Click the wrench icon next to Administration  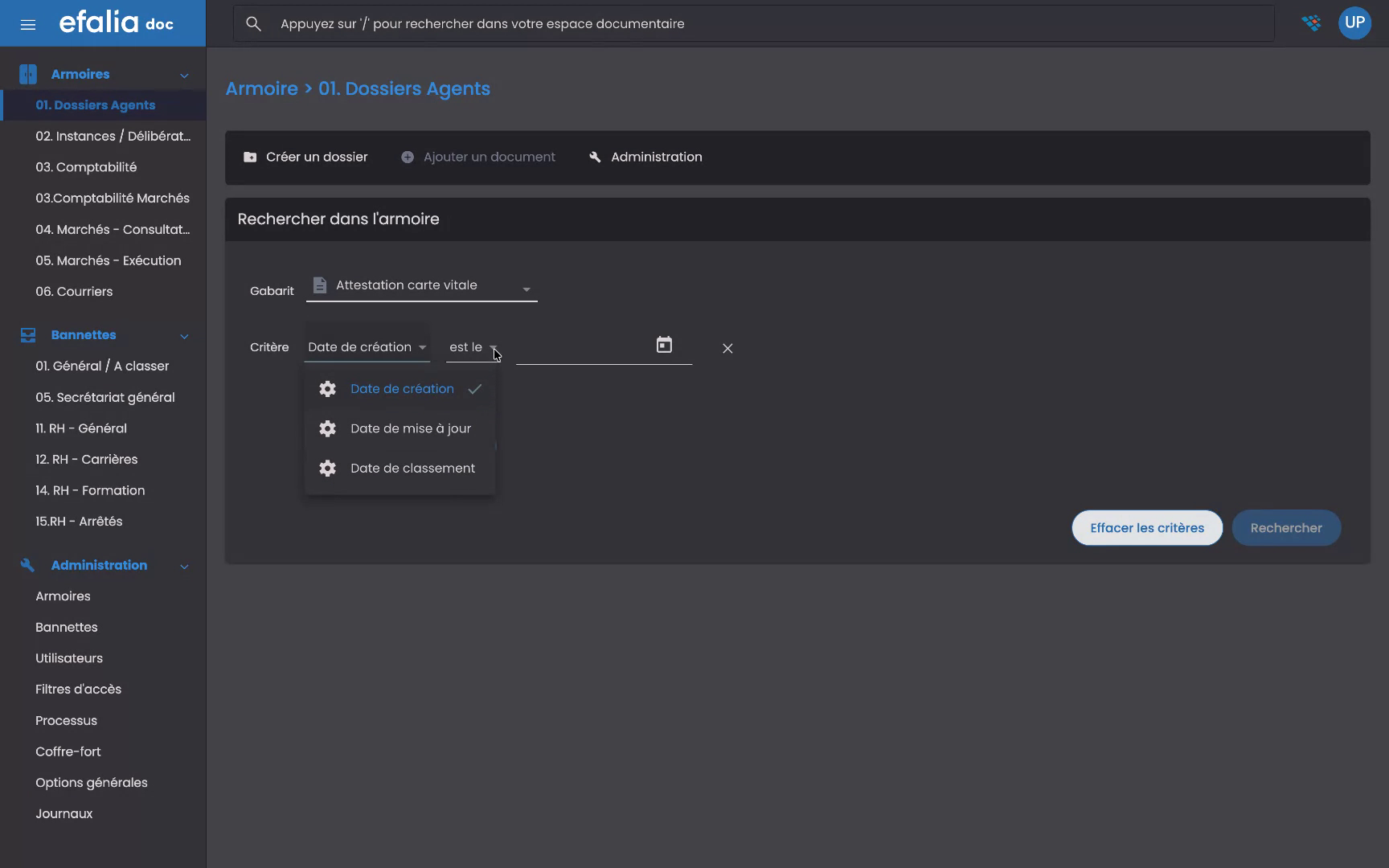click(x=595, y=158)
